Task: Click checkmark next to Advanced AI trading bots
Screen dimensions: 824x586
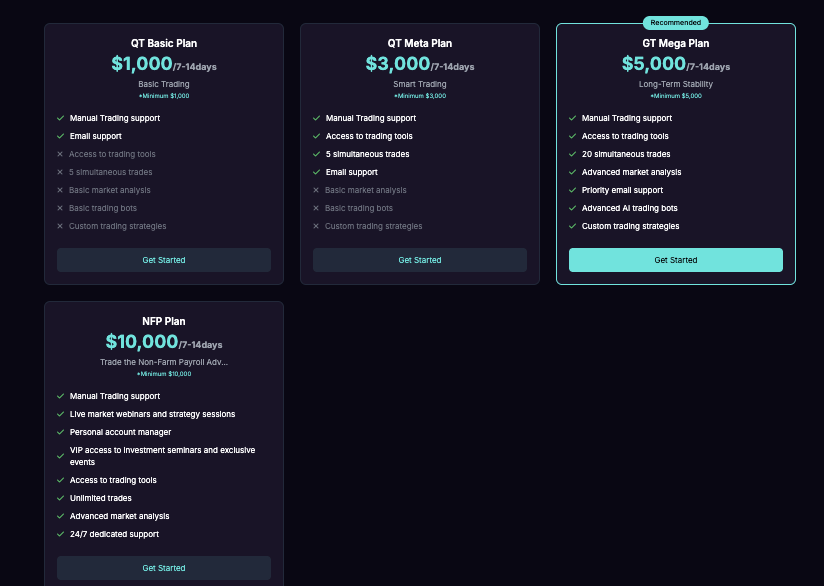Action: point(572,208)
